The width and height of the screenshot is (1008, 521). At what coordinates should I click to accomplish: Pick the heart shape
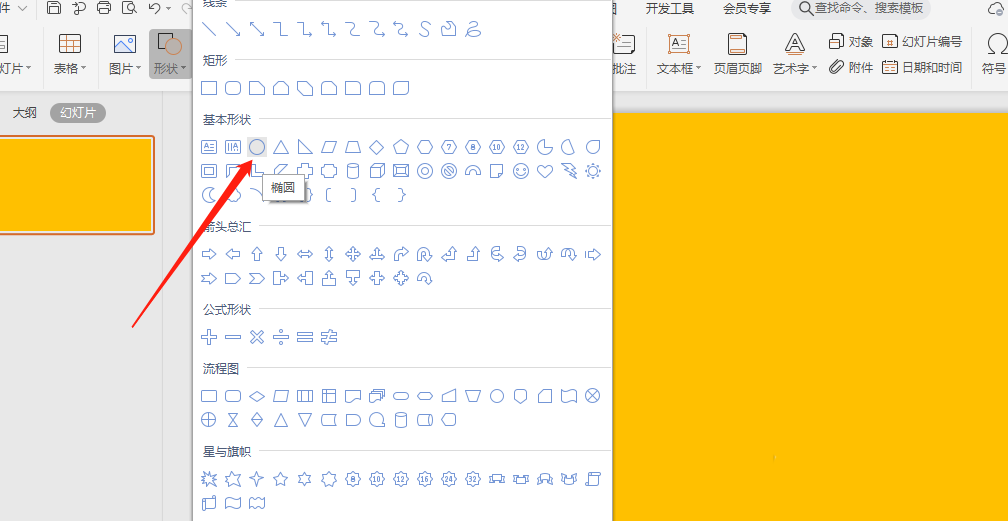click(545, 171)
